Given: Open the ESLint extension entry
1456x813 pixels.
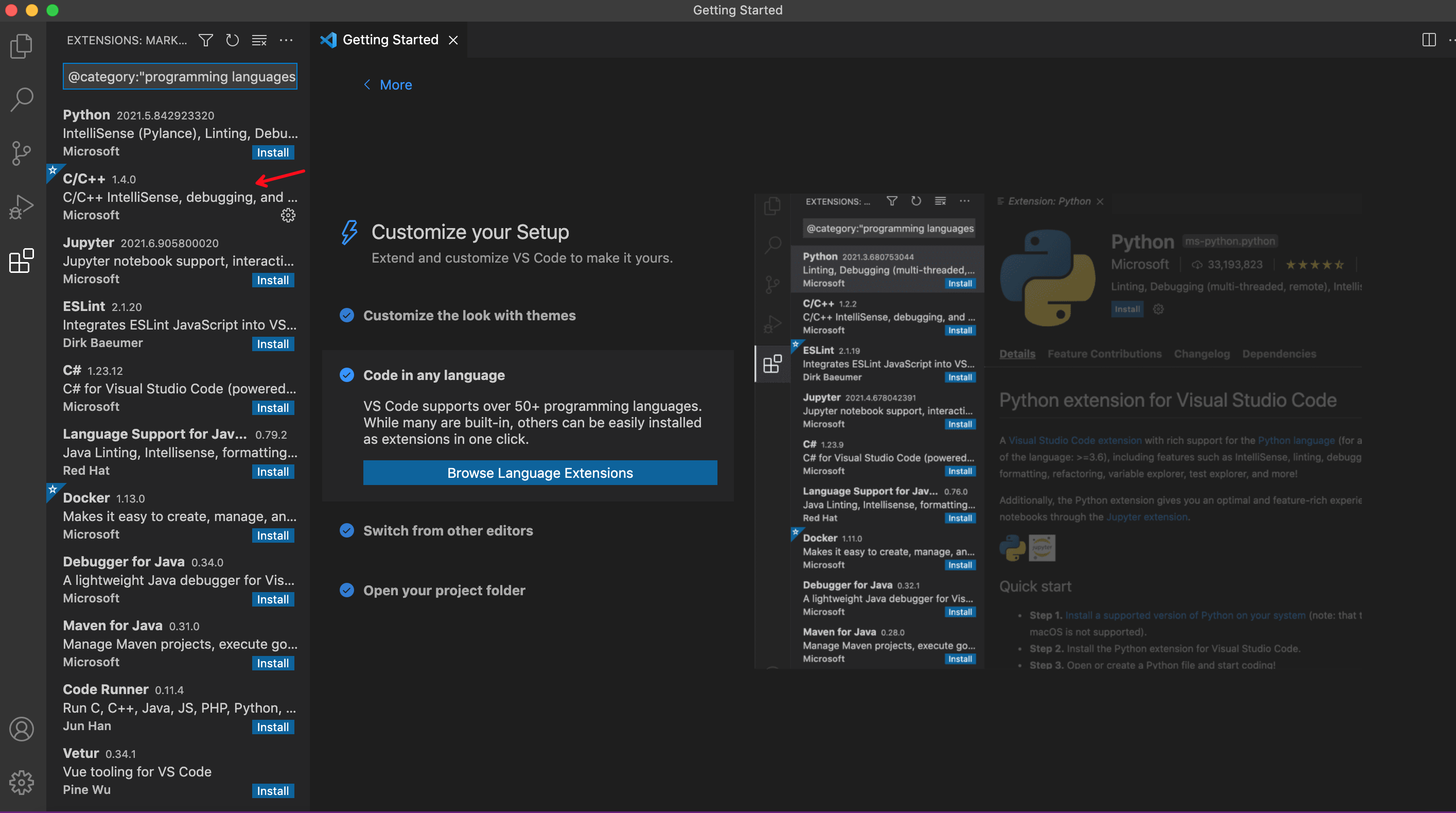Looking at the screenshot, I should (x=178, y=324).
